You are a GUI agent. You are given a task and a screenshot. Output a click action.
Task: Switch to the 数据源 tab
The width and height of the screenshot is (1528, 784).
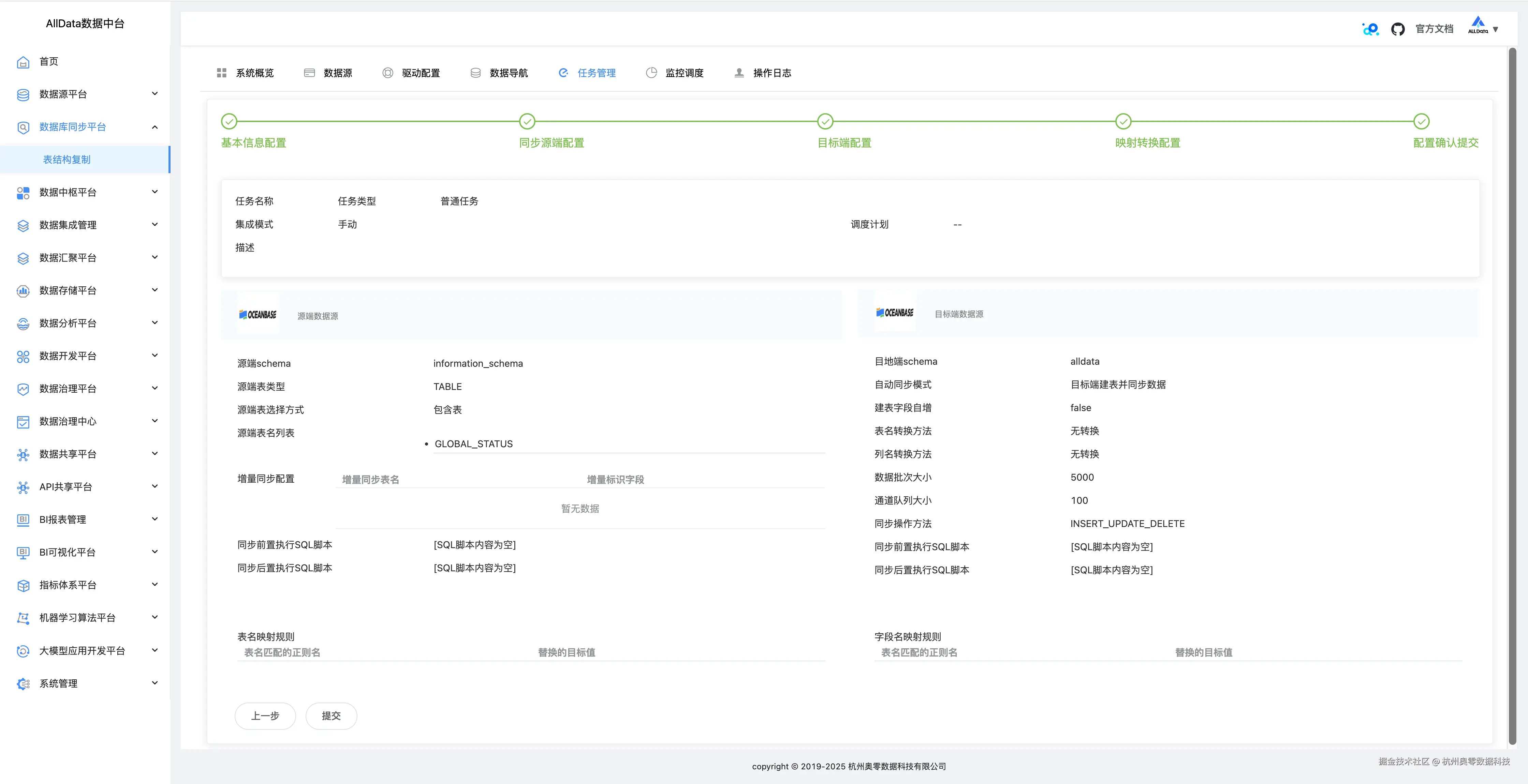pos(337,73)
